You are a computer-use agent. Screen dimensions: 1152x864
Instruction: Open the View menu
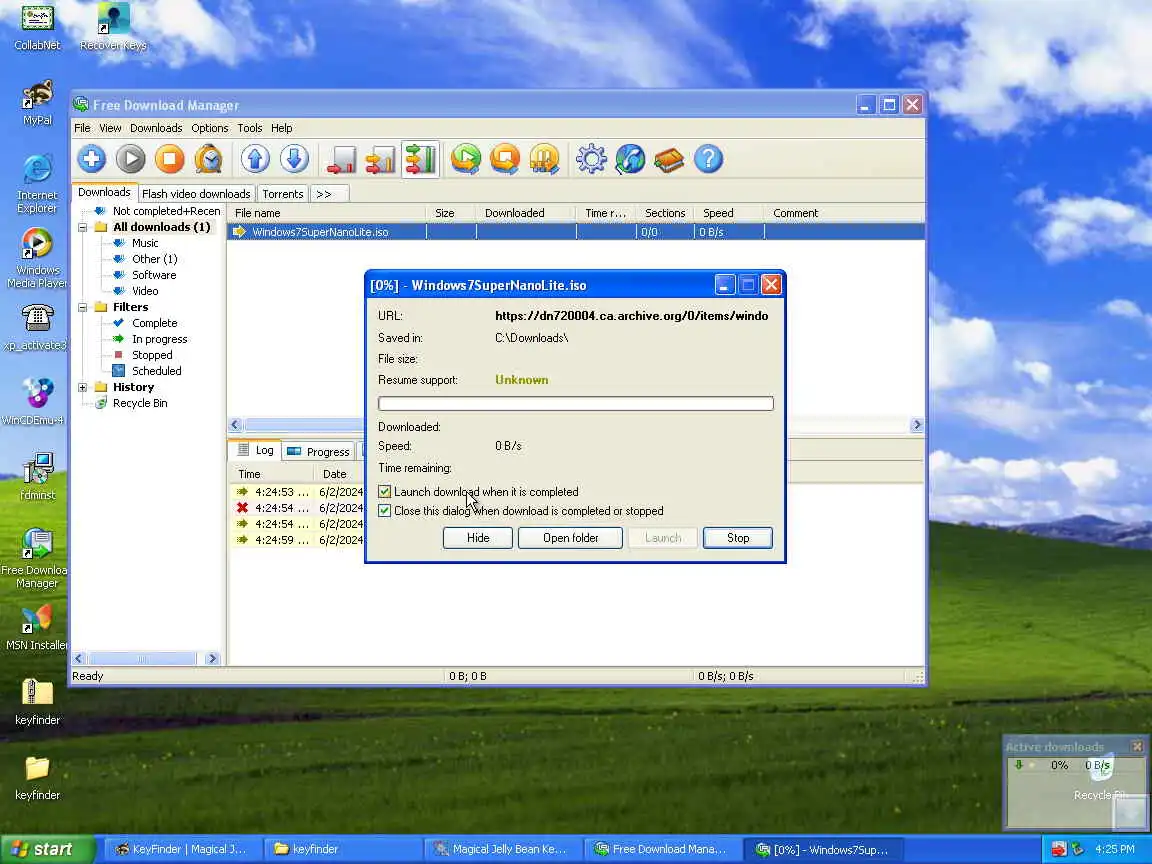point(110,128)
